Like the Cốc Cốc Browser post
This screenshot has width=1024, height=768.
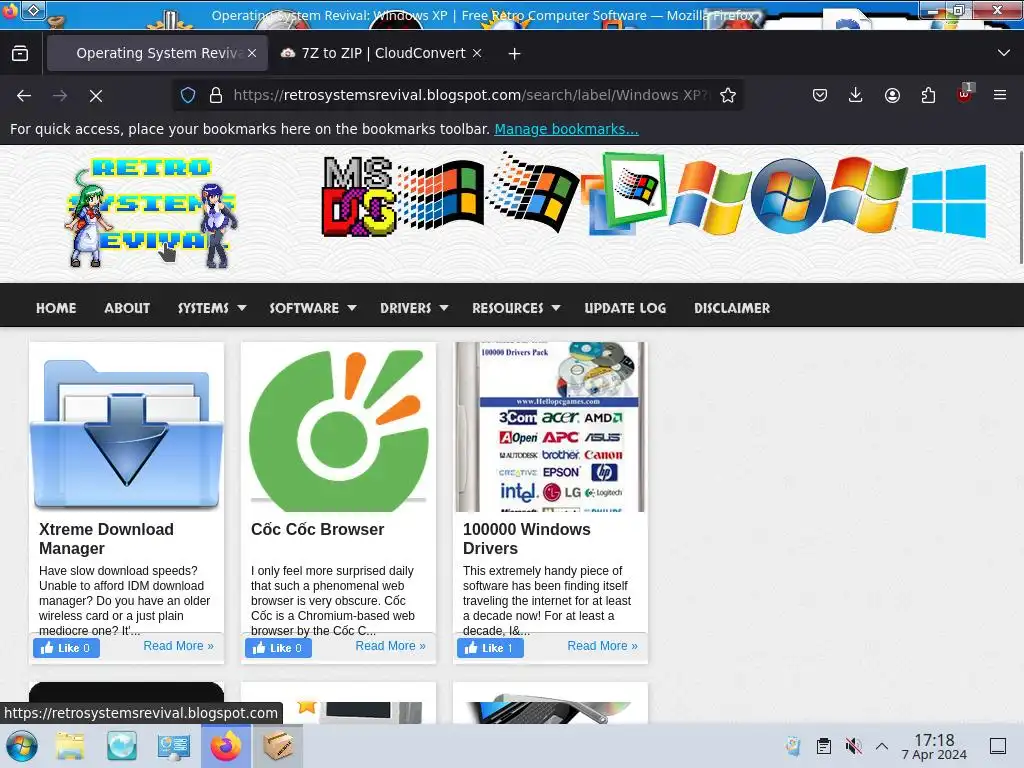278,648
